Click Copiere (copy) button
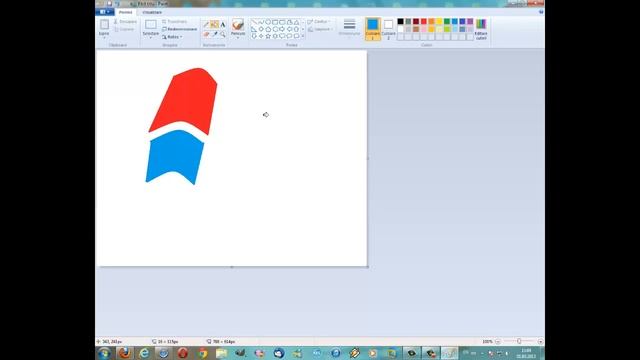 pos(124,29)
